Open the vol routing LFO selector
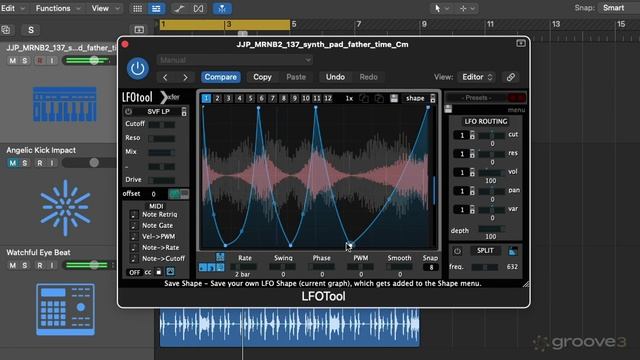 coord(464,173)
